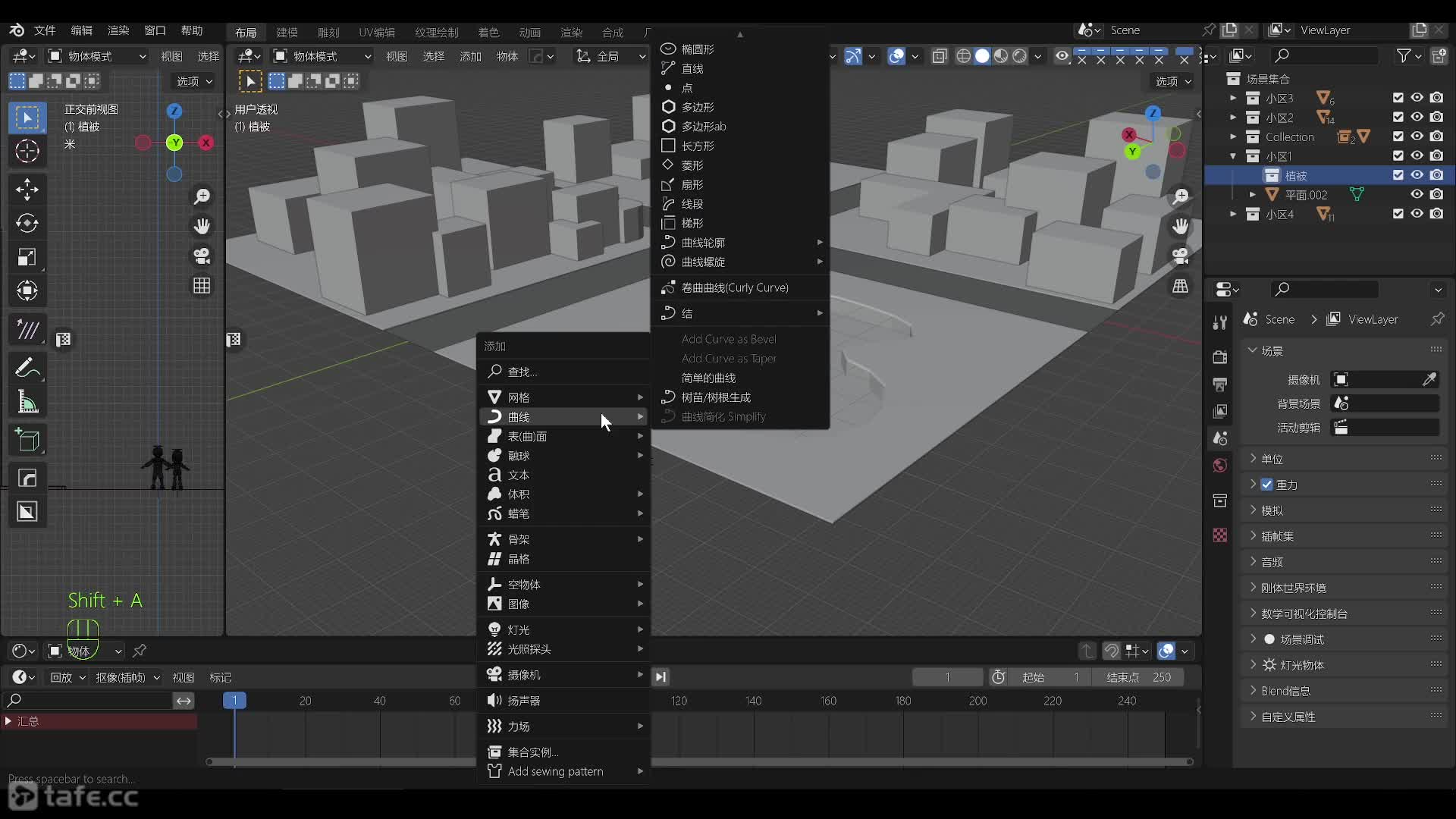Open the 网格 submenu in Add menu
This screenshot has width=1456, height=819.
pos(564,397)
